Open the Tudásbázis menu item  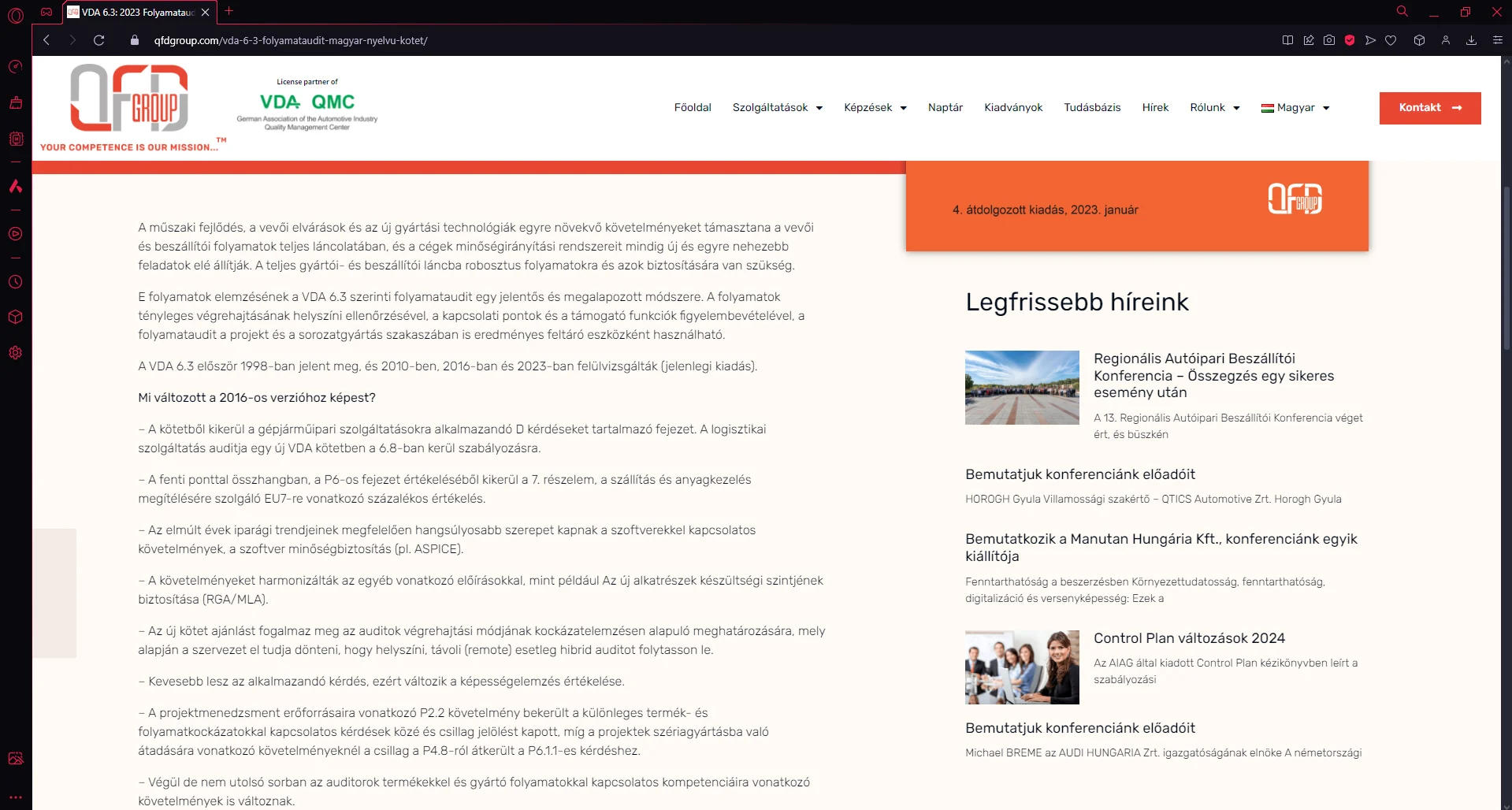click(x=1091, y=108)
